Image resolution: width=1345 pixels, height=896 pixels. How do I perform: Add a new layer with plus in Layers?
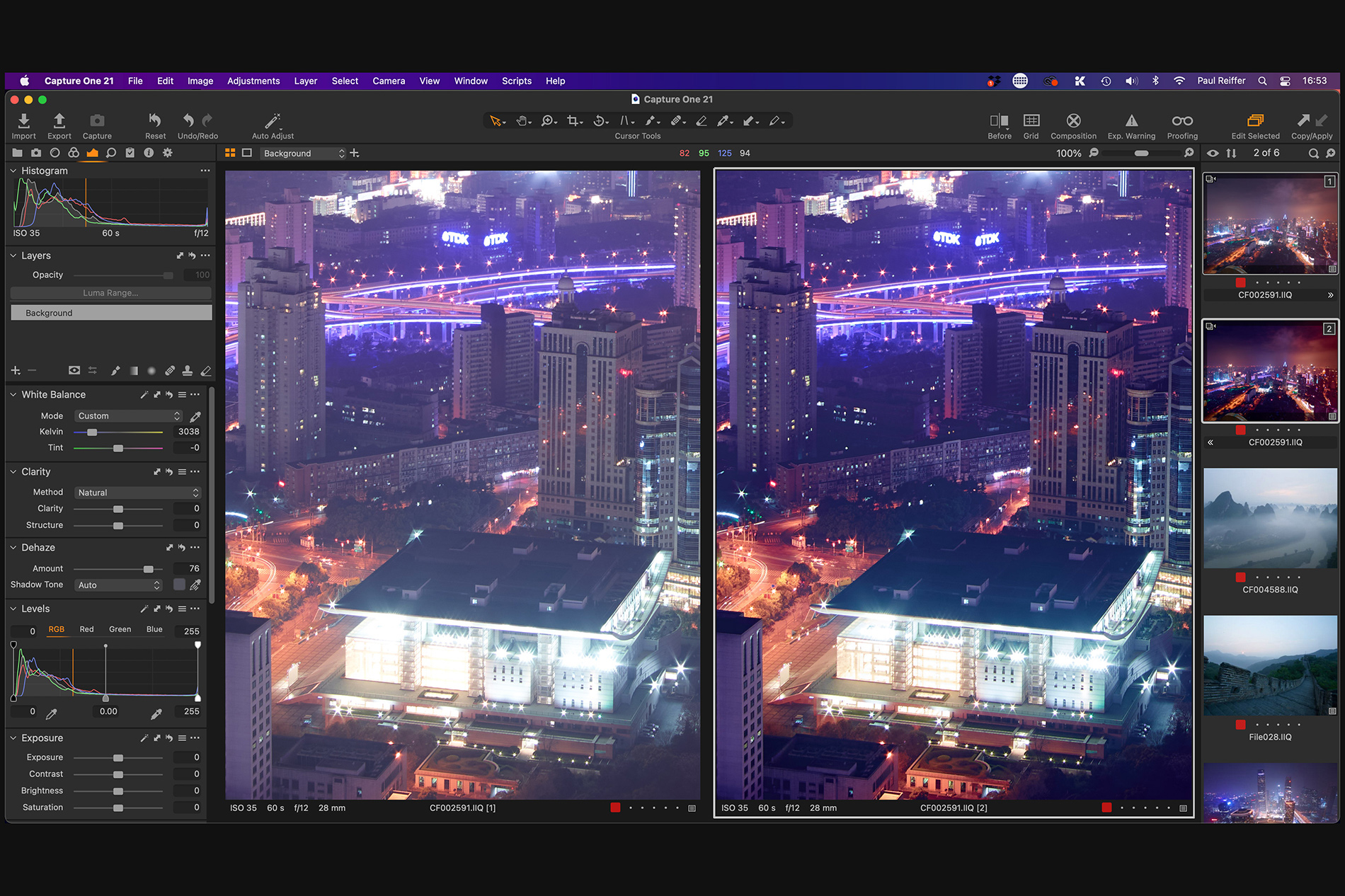pyautogui.click(x=16, y=370)
